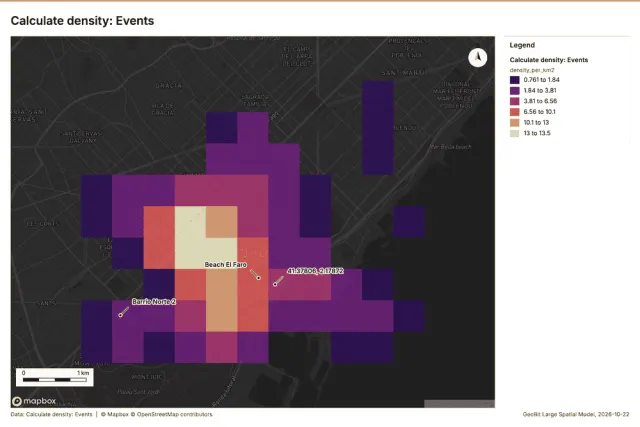Select the 1.84 to 3.81 legend swatch
The height and width of the screenshot is (427, 640).
pos(514,91)
